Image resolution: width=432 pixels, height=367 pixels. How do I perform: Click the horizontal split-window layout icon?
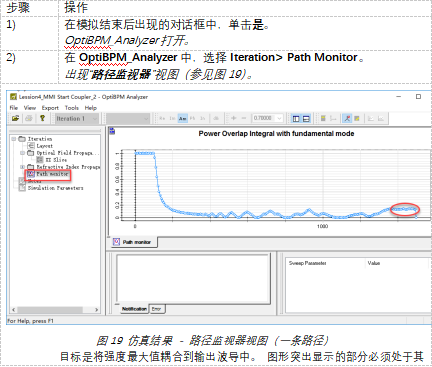pos(306,118)
